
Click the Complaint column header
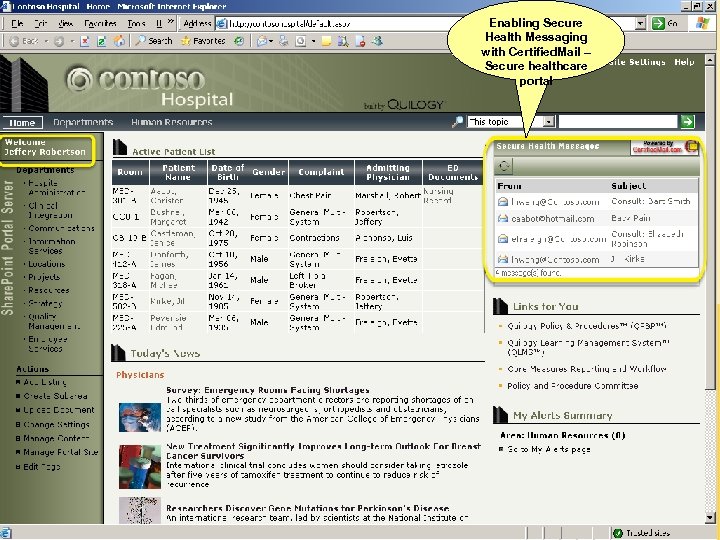point(321,172)
